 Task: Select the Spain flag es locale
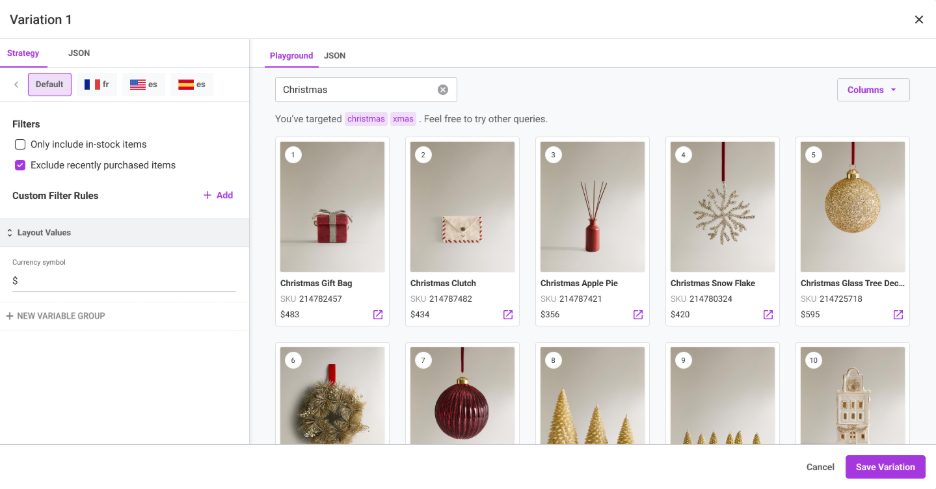click(x=192, y=84)
